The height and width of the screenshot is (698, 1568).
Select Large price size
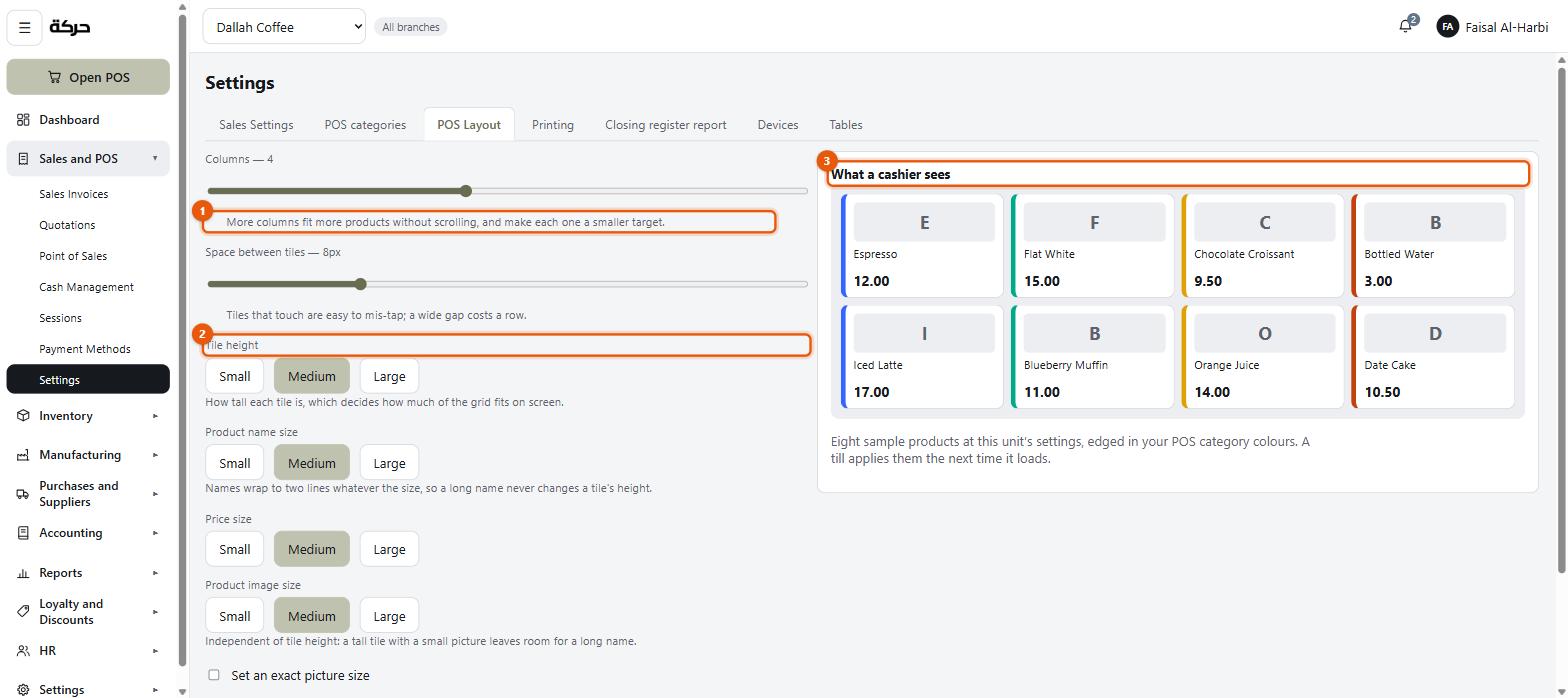pyautogui.click(x=389, y=549)
